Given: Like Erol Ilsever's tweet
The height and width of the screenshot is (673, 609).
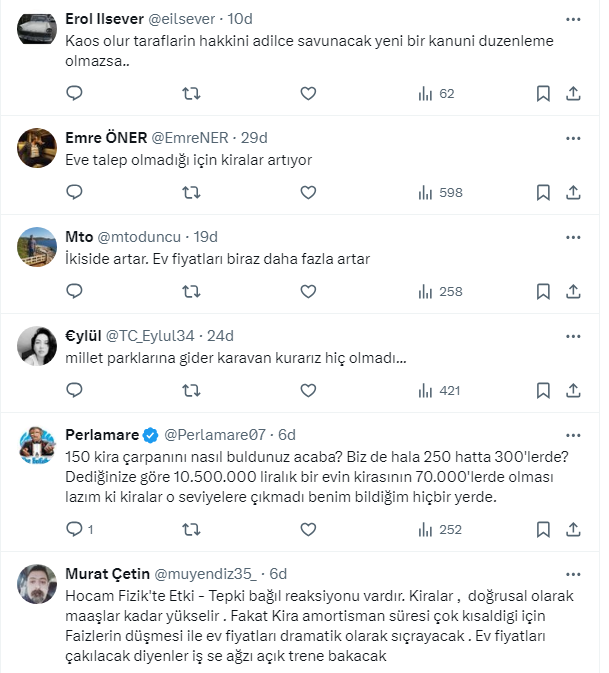Looking at the screenshot, I should pos(308,93).
